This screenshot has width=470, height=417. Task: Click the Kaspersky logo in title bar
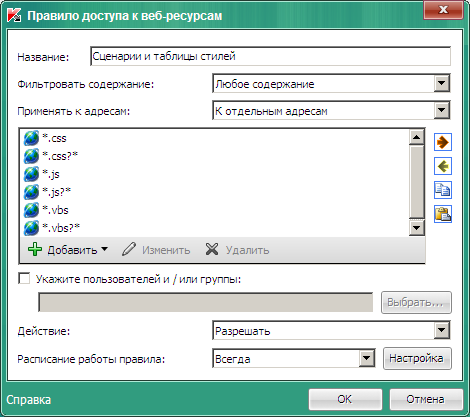pos(14,15)
